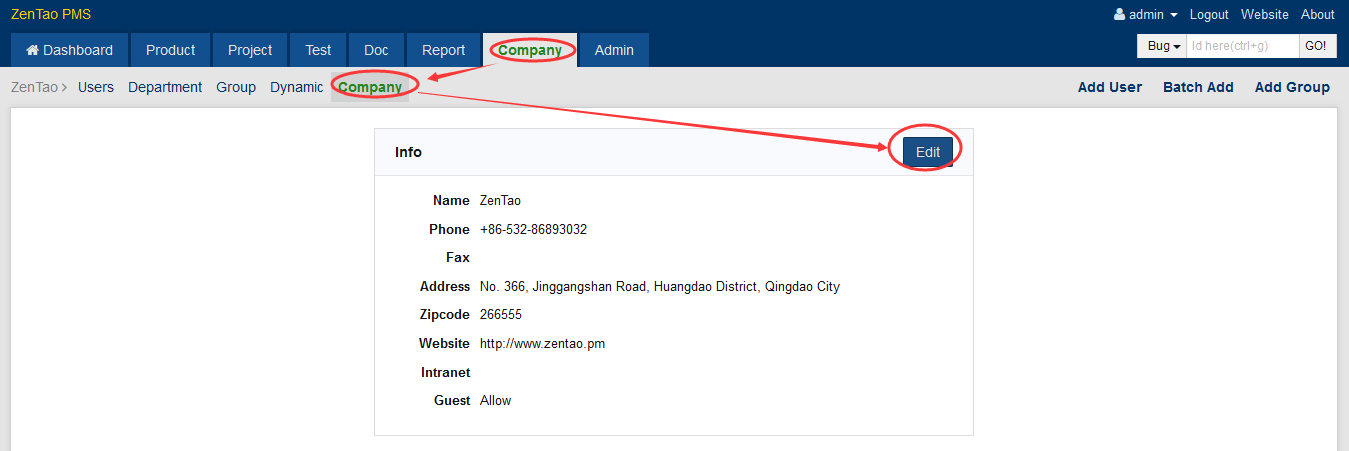
Task: Open the Users submenu
Action: click(96, 87)
